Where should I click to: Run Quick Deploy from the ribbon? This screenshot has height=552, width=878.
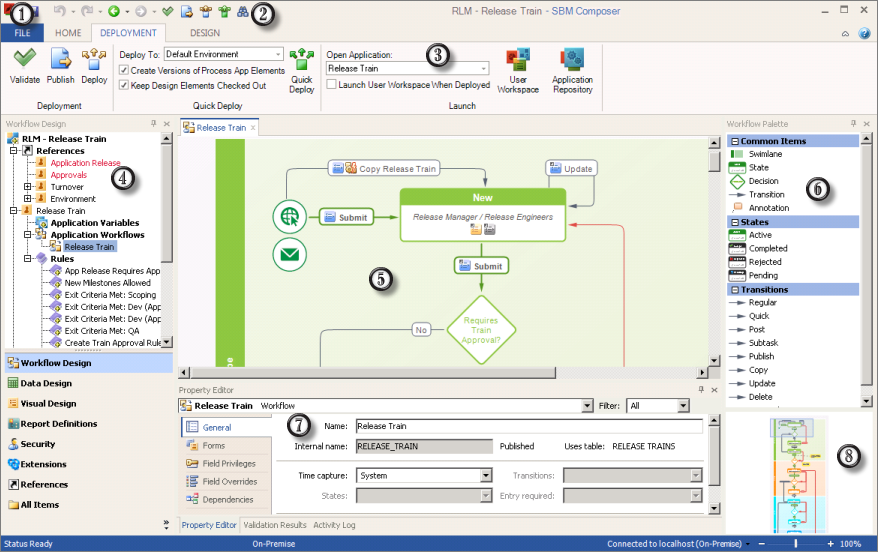point(302,70)
